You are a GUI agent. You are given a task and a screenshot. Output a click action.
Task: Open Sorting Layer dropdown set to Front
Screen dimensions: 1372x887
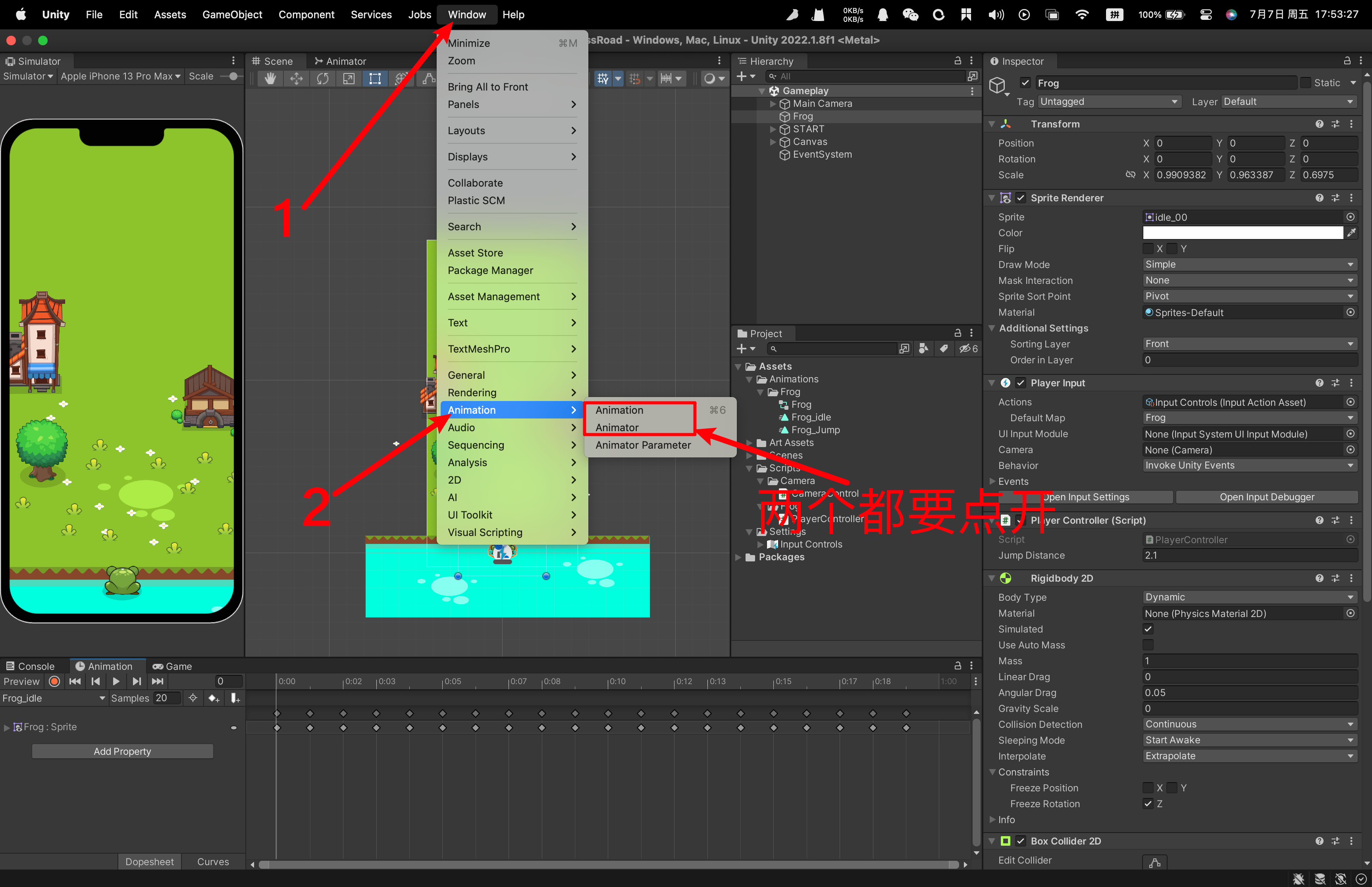(1249, 344)
